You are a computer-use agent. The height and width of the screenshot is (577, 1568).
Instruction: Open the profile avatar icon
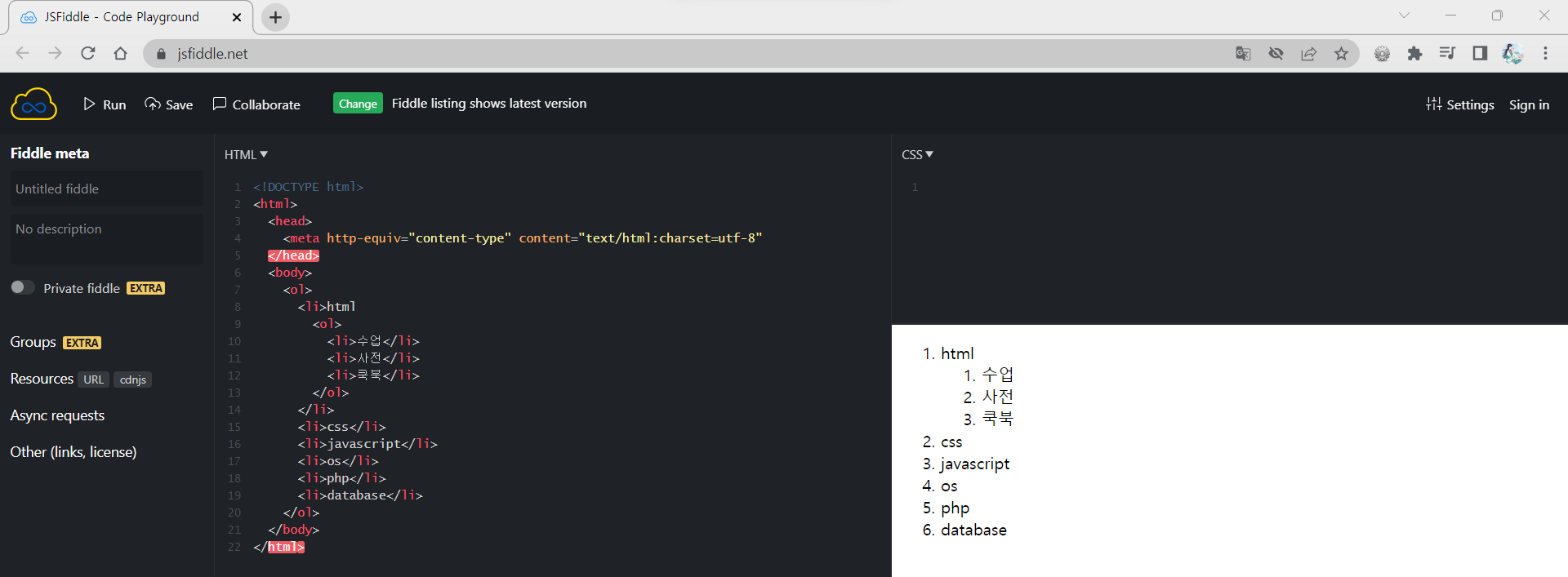(x=1512, y=53)
